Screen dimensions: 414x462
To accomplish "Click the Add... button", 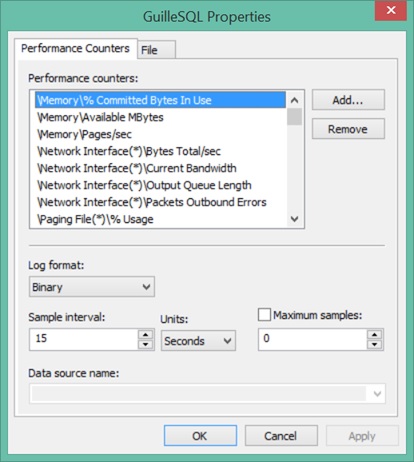I will click(348, 100).
